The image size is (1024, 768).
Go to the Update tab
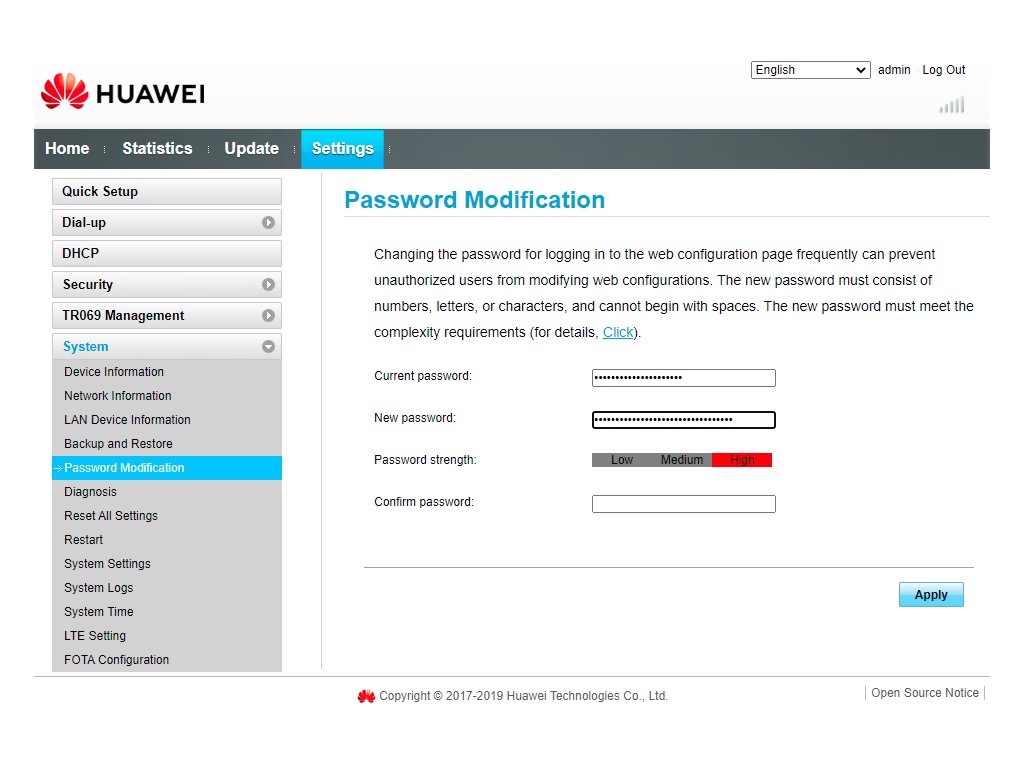(251, 149)
